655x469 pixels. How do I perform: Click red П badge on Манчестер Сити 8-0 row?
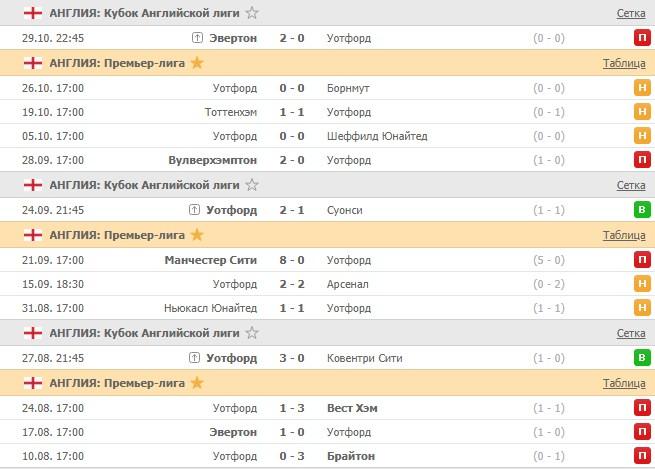point(640,260)
